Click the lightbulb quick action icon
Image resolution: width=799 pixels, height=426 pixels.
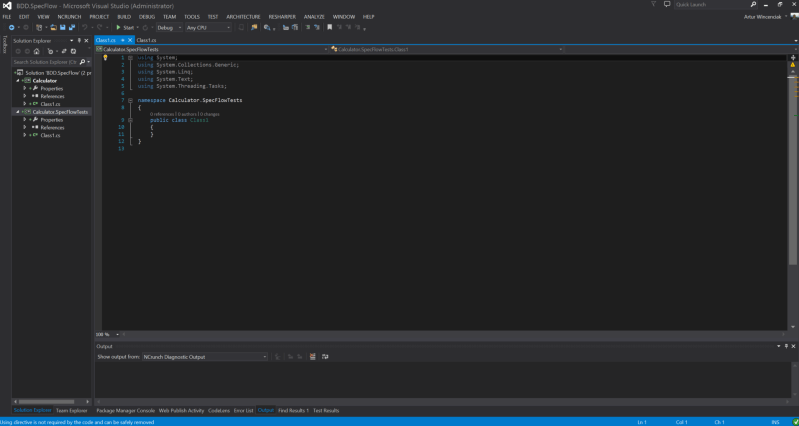coord(105,58)
